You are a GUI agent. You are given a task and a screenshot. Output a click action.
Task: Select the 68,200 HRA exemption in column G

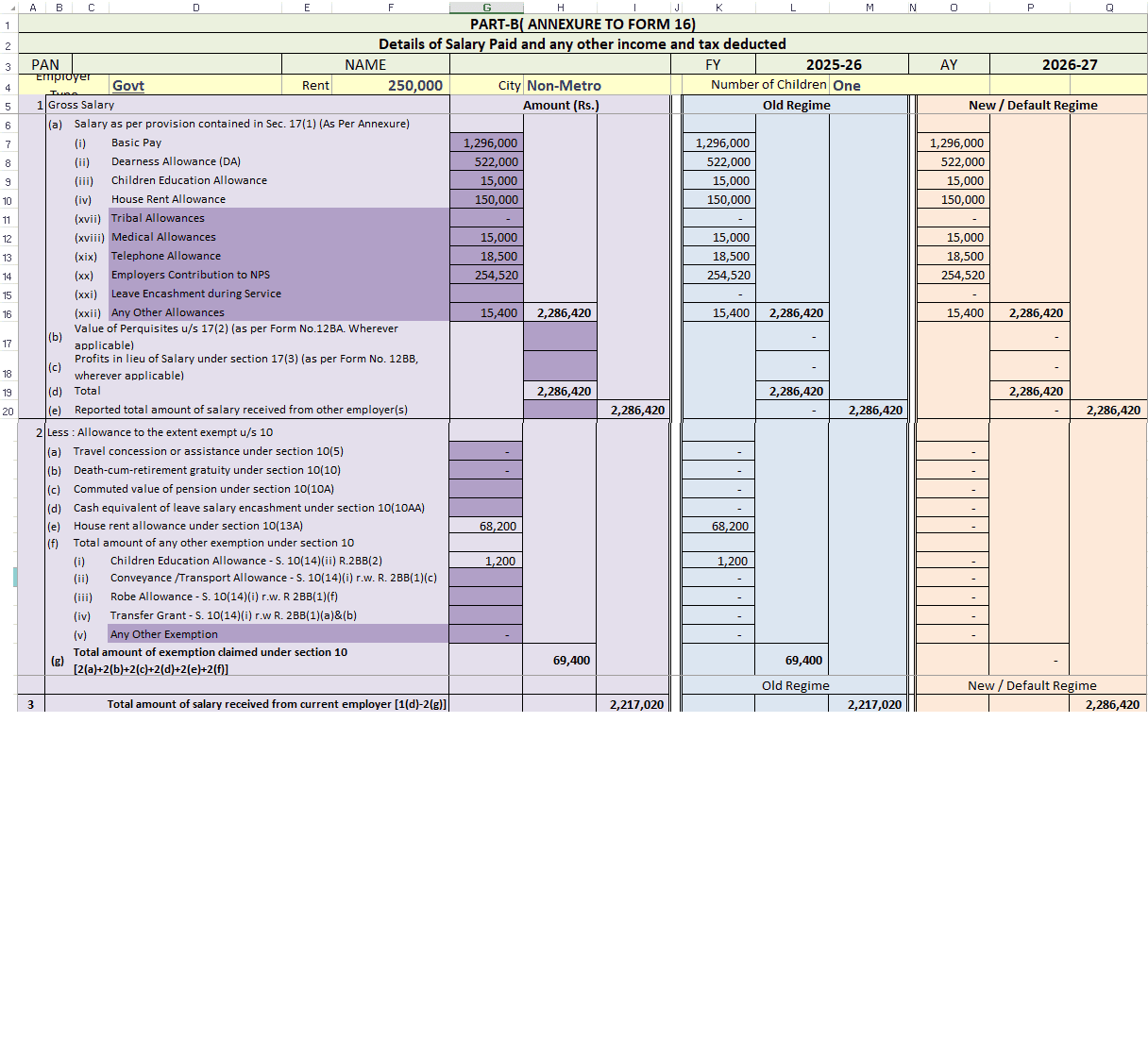(x=485, y=527)
